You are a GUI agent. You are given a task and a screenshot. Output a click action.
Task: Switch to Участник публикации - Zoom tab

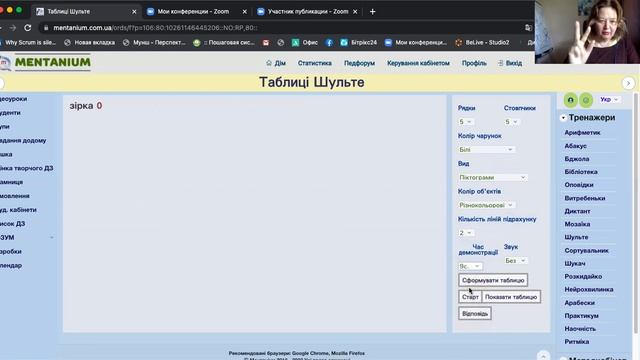tap(308, 11)
